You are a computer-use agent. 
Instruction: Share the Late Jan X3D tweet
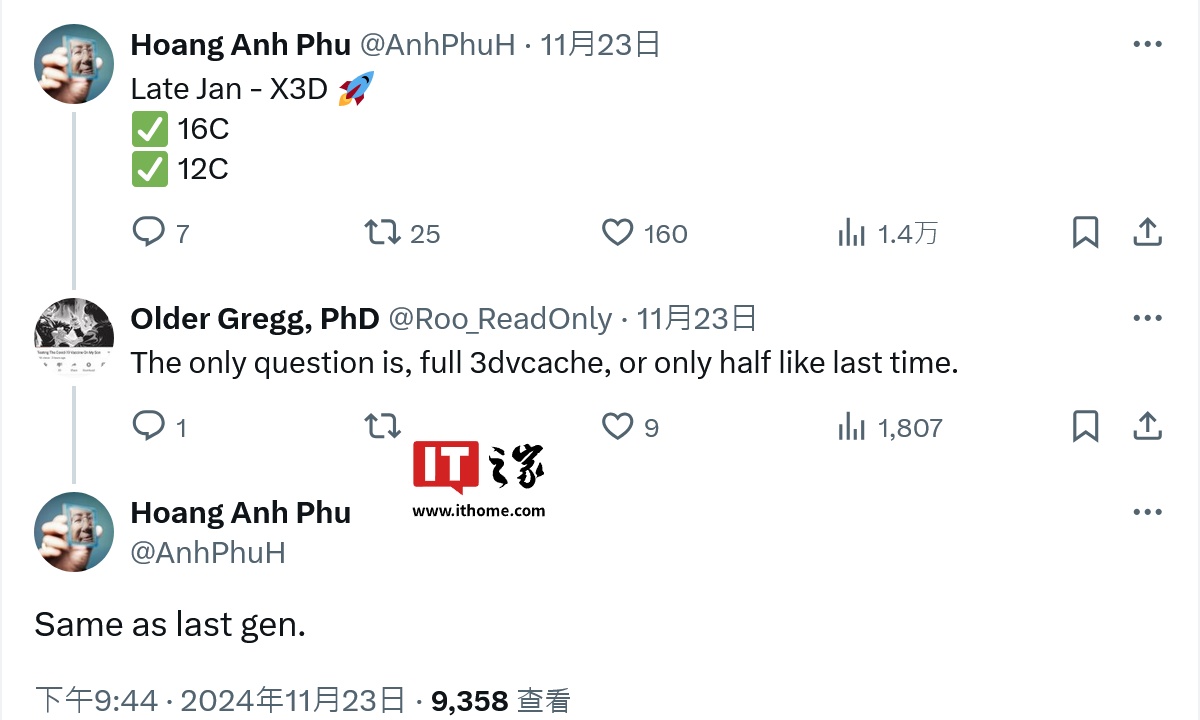click(1147, 233)
